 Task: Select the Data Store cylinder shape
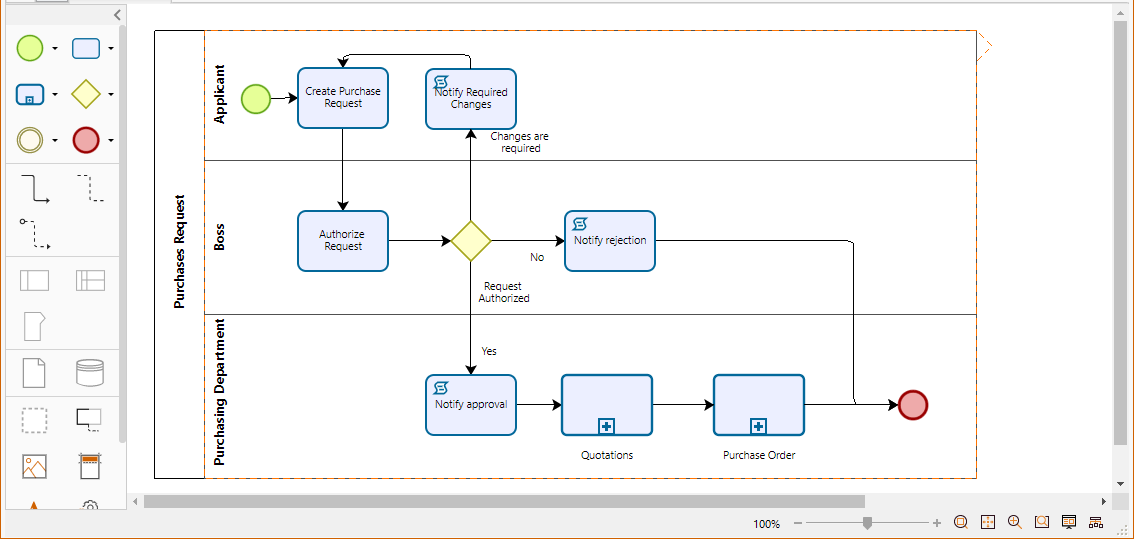(90, 373)
